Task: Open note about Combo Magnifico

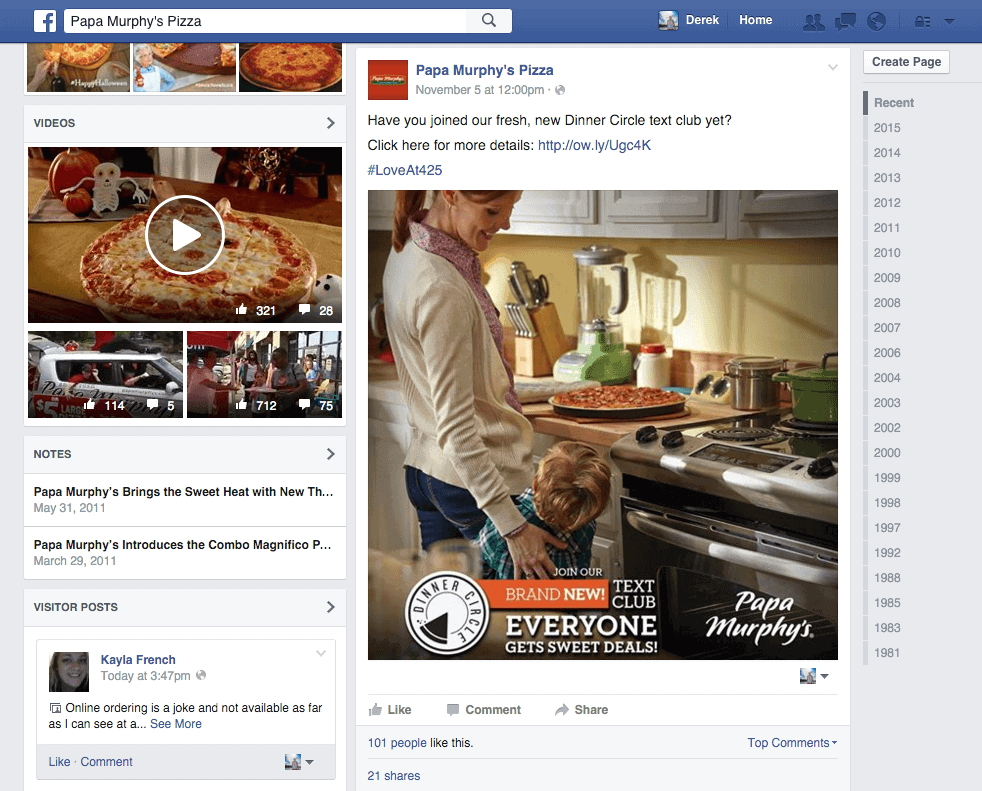Action: [x=182, y=545]
